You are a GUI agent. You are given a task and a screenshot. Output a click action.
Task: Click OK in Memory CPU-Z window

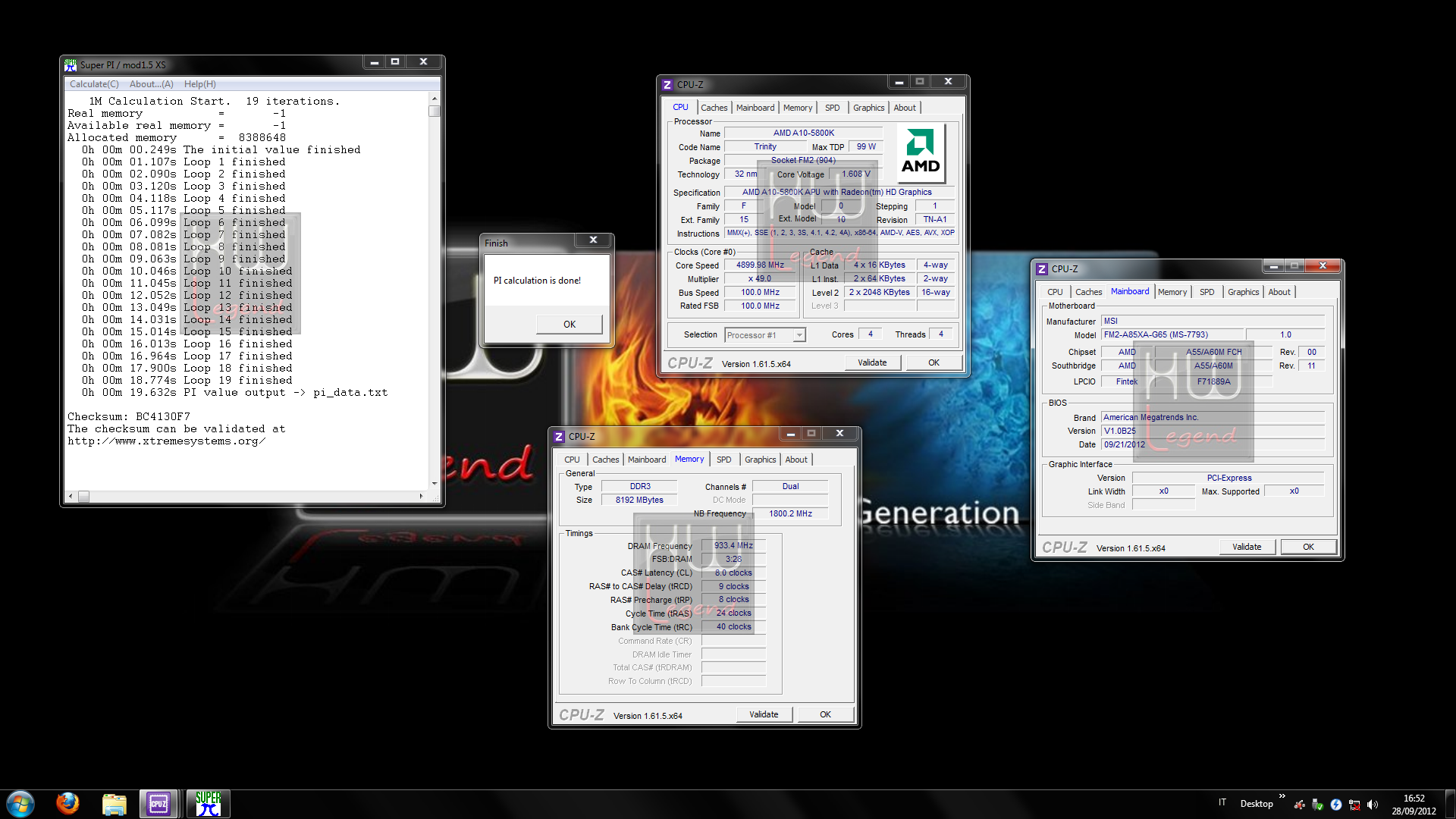[x=825, y=714]
